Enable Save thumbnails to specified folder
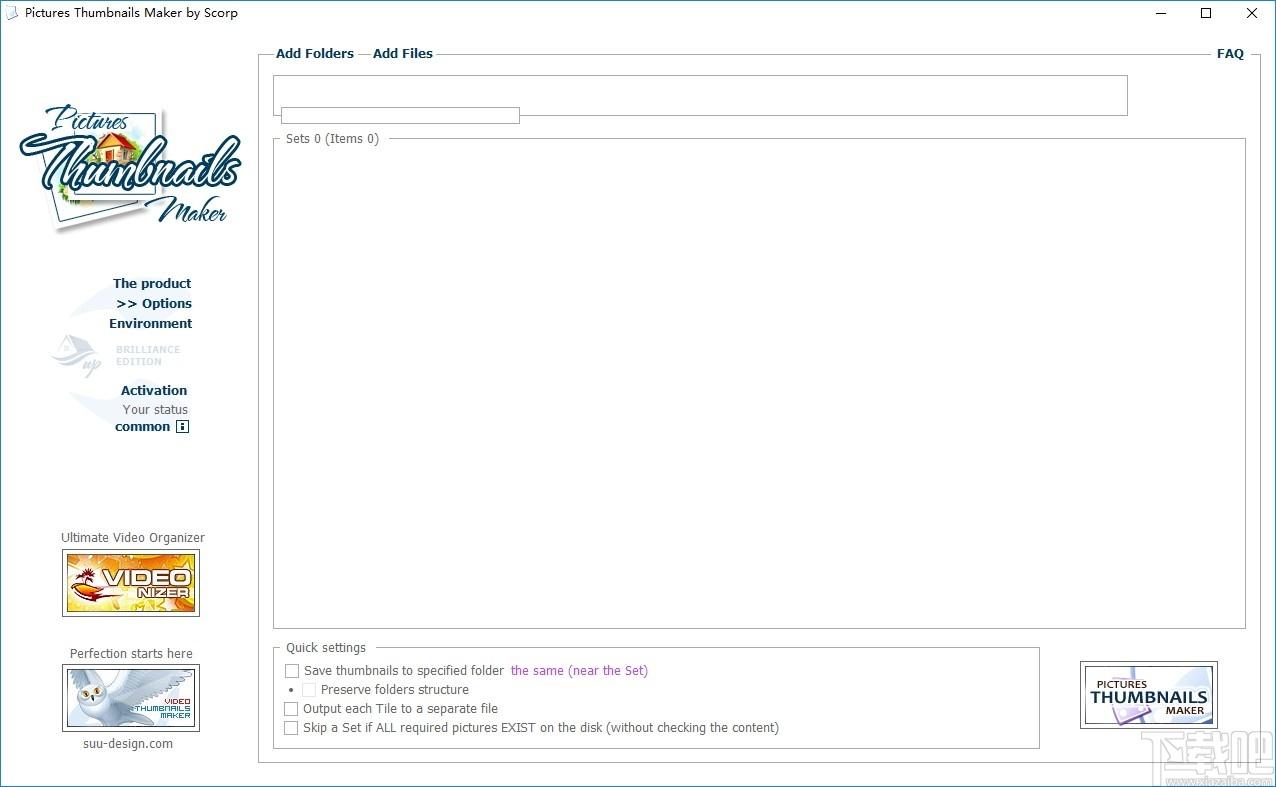Screen dimensions: 1276x787 (x=292, y=671)
